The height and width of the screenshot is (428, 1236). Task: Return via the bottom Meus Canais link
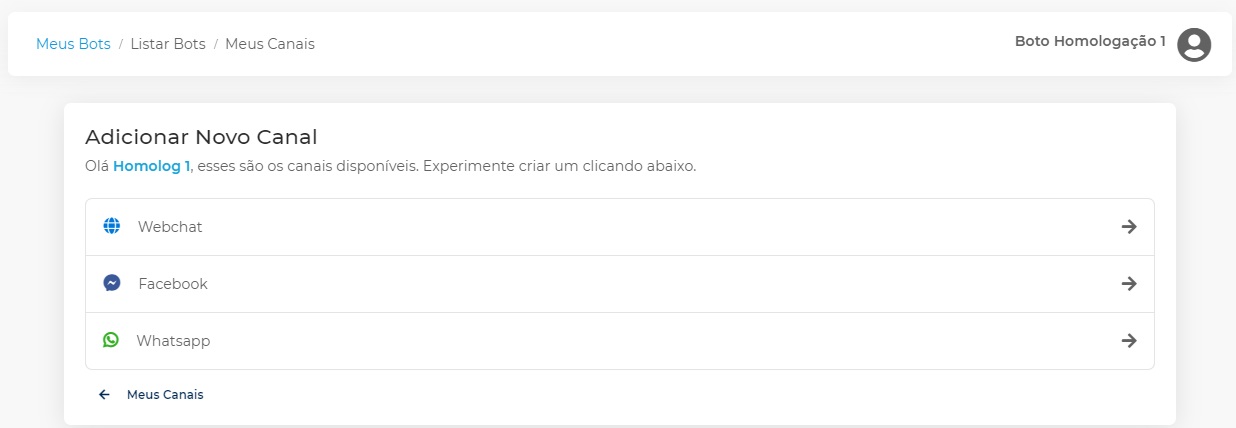click(x=165, y=395)
